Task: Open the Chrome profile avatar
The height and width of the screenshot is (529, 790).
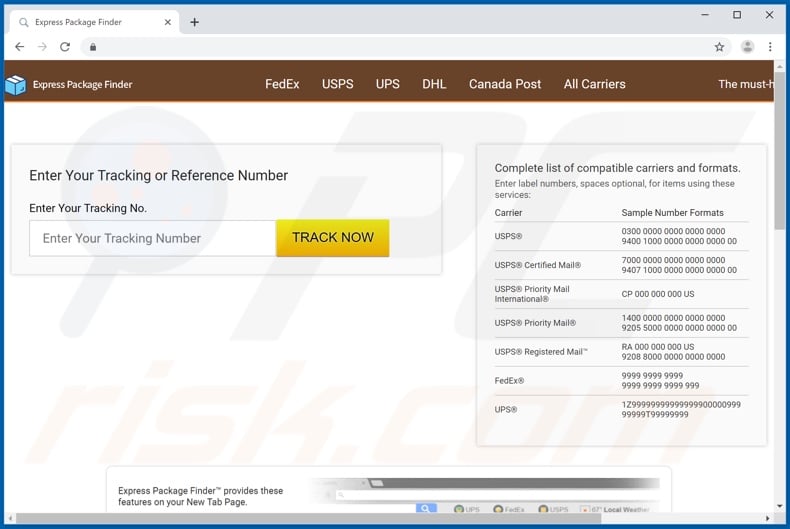Action: (x=747, y=47)
